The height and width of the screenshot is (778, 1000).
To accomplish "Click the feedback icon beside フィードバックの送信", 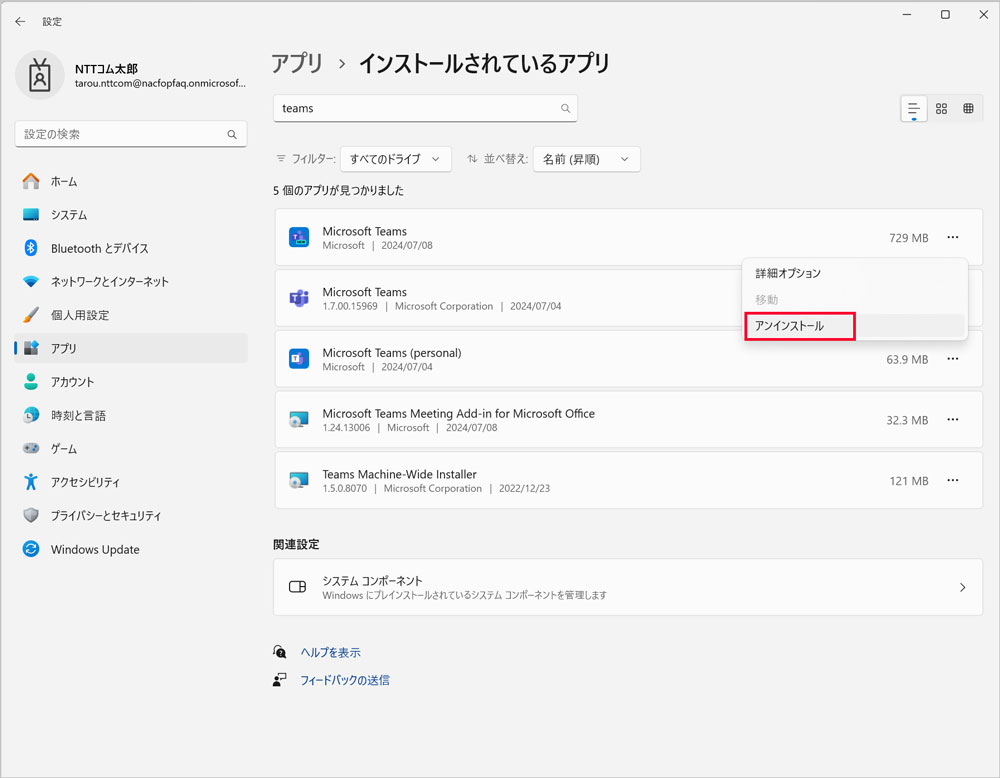I will click(280, 680).
